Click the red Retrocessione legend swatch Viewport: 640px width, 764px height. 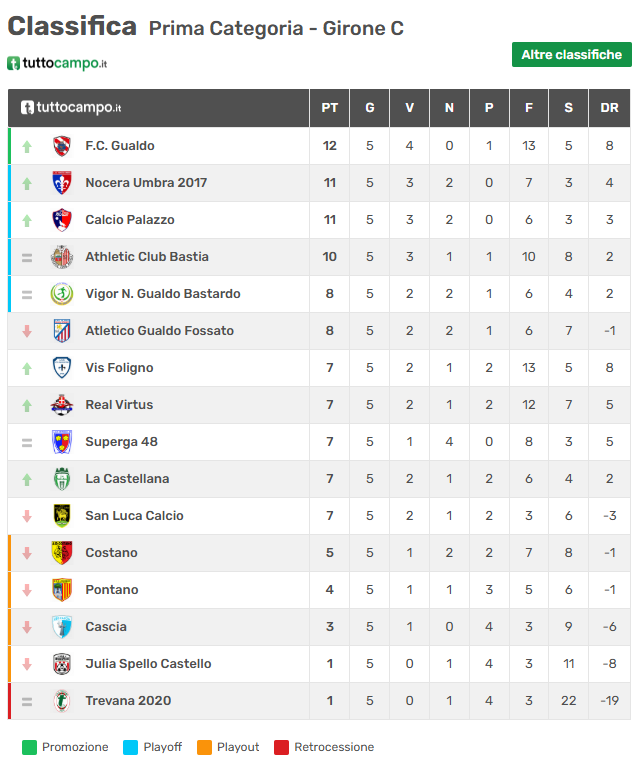coord(282,747)
